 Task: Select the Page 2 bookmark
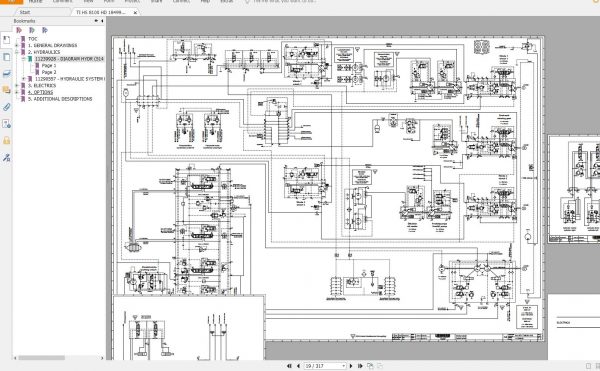[x=49, y=72]
